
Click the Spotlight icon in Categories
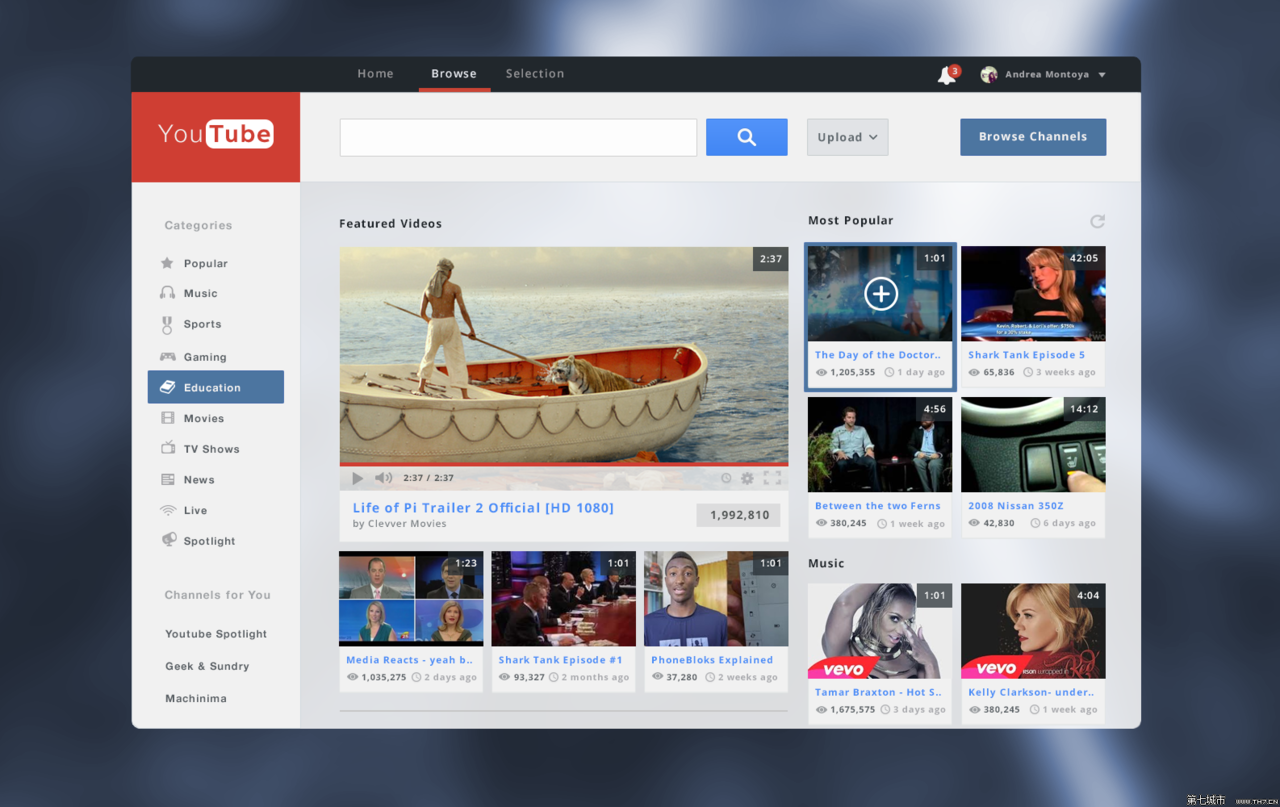point(167,540)
